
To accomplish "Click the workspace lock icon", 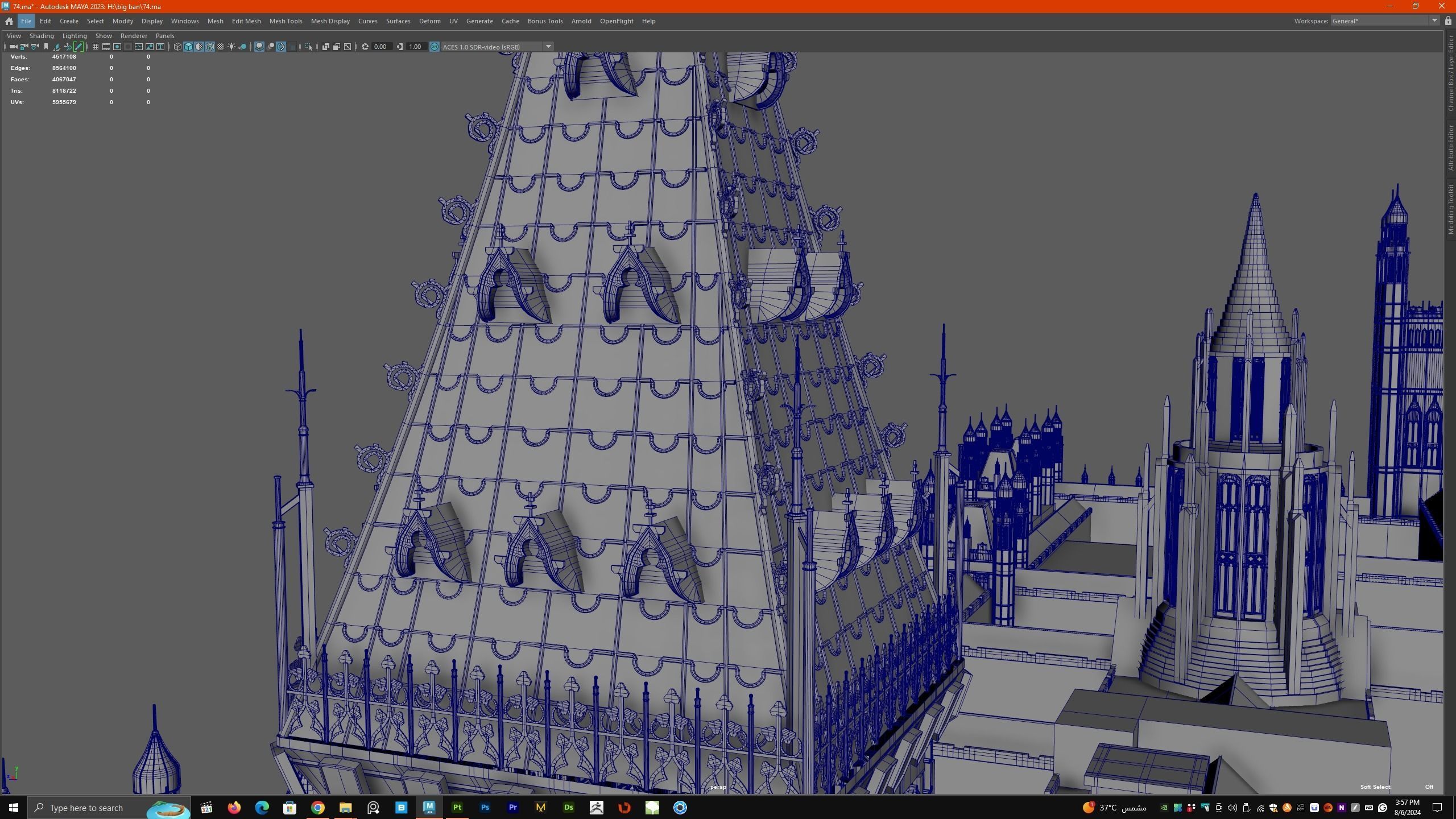I will point(1448,21).
